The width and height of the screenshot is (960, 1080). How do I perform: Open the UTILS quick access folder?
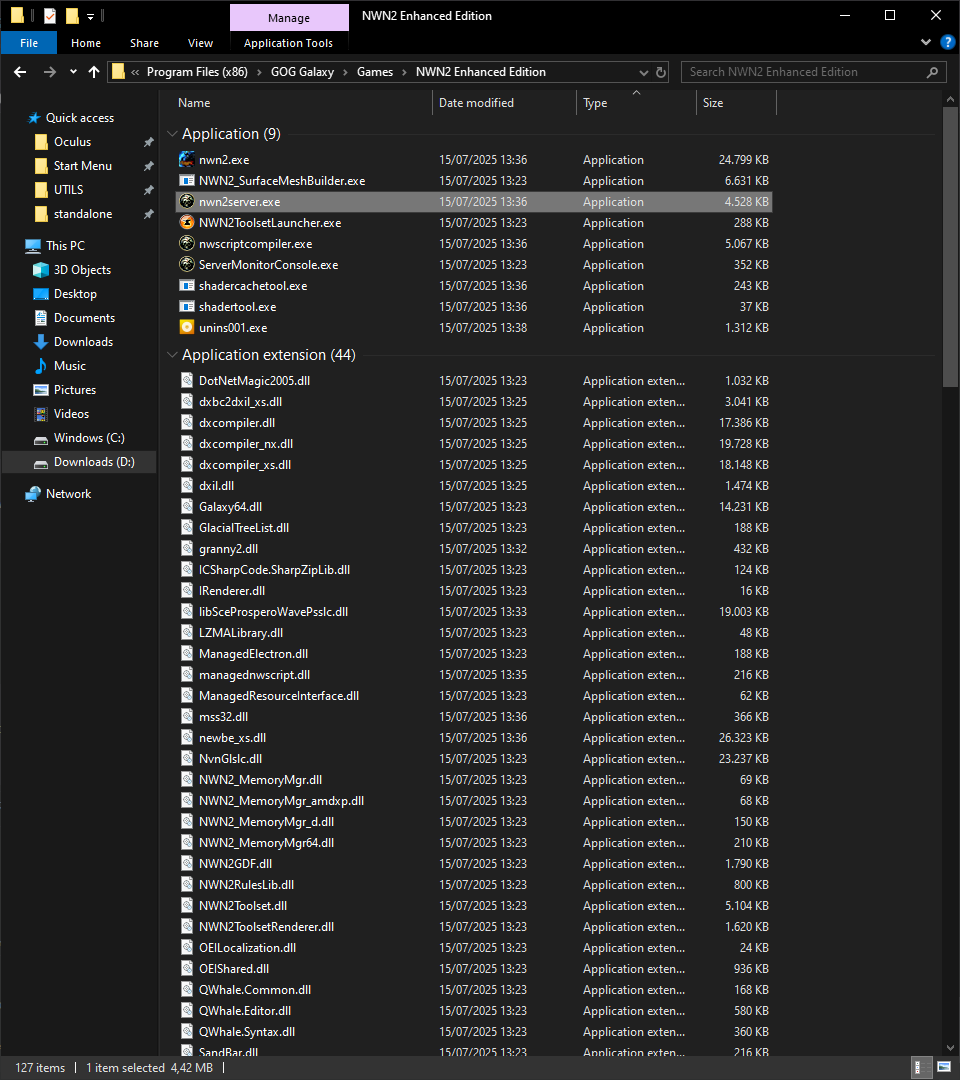coord(68,190)
